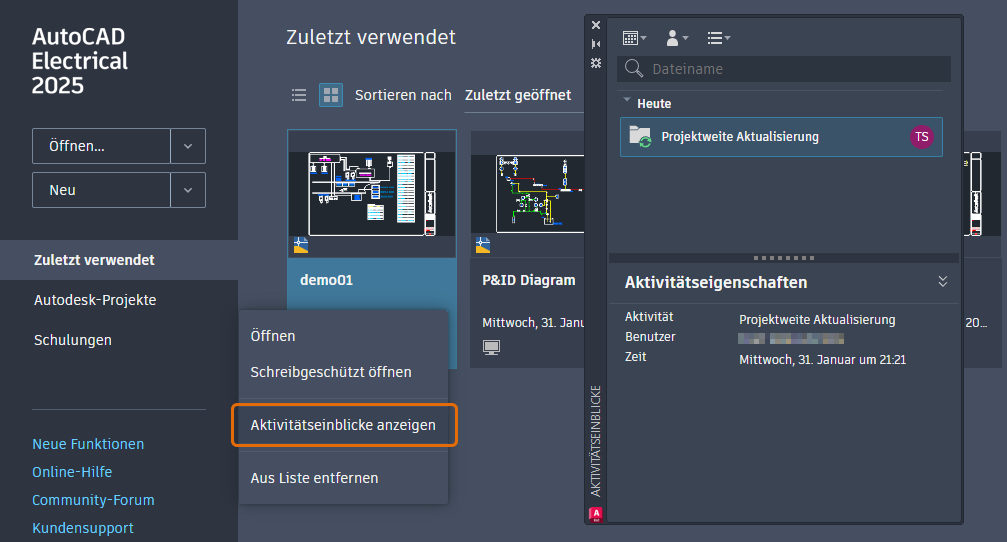Open the user filter dropdown
Screen dimensions: 1007x542
(x=677, y=38)
